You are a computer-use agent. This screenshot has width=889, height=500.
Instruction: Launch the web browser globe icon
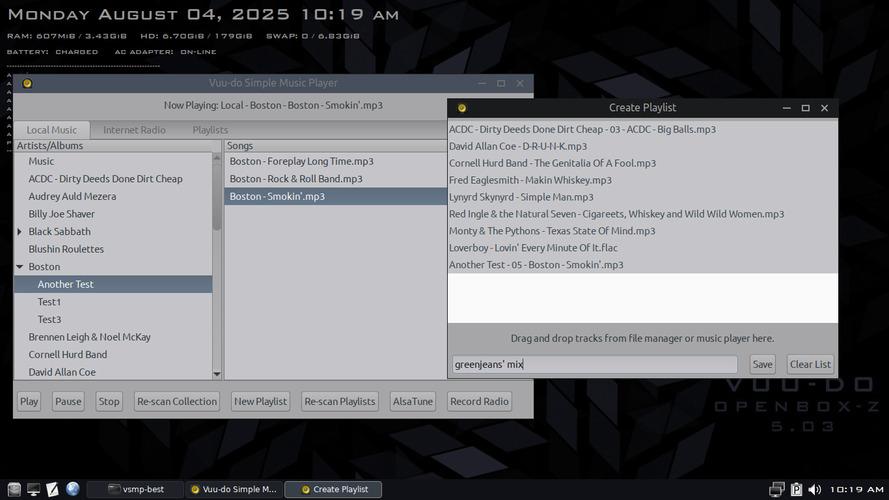pyautogui.click(x=73, y=489)
